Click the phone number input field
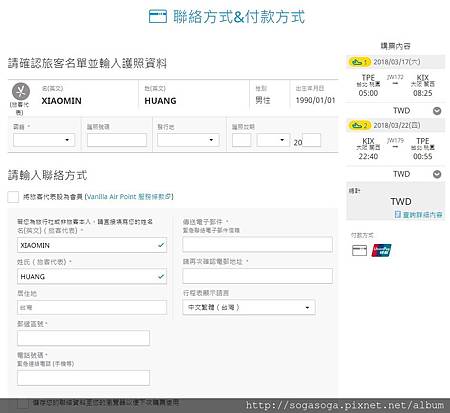 (83, 378)
